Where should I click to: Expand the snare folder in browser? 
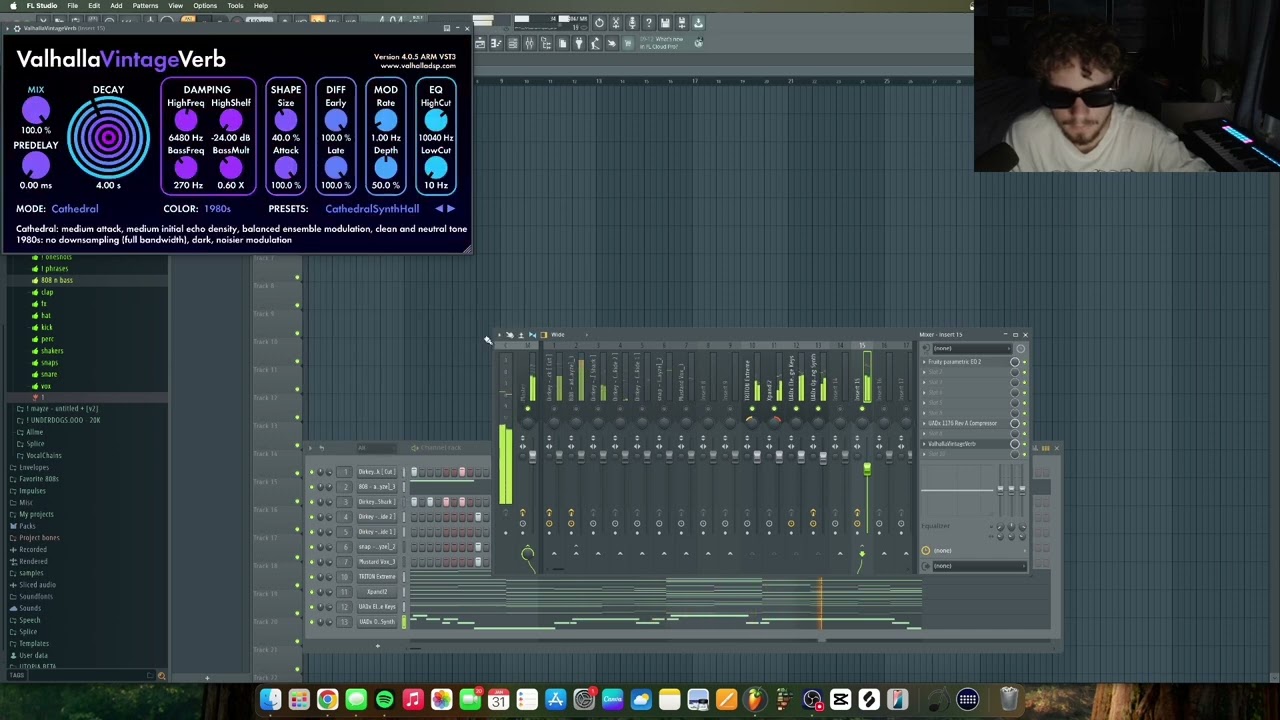(49, 374)
